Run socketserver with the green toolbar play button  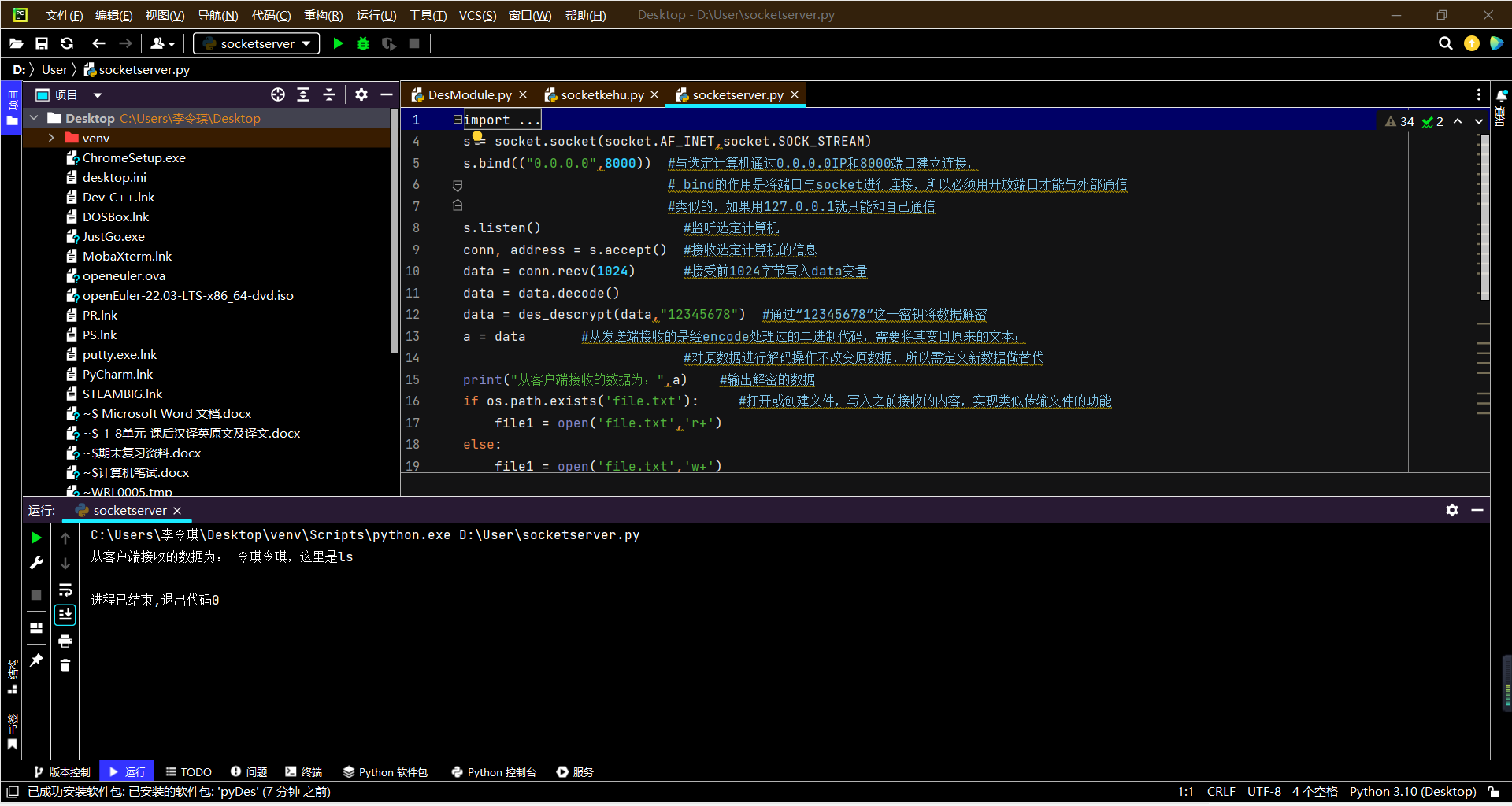[x=338, y=43]
